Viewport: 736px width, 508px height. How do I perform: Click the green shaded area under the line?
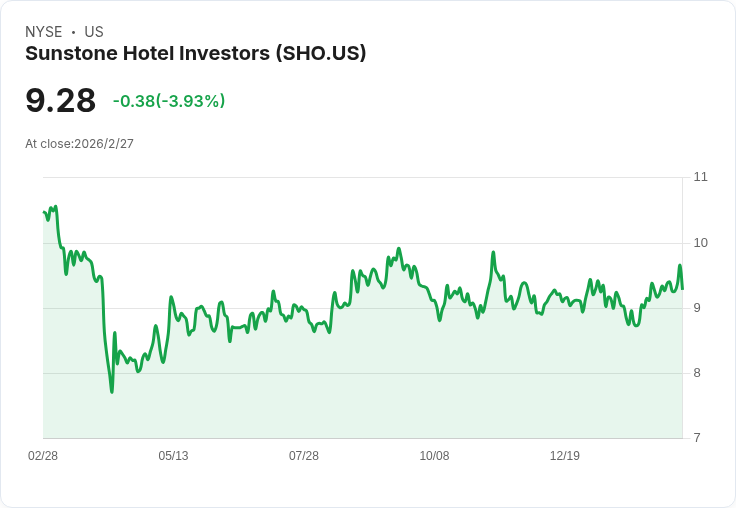point(400,390)
